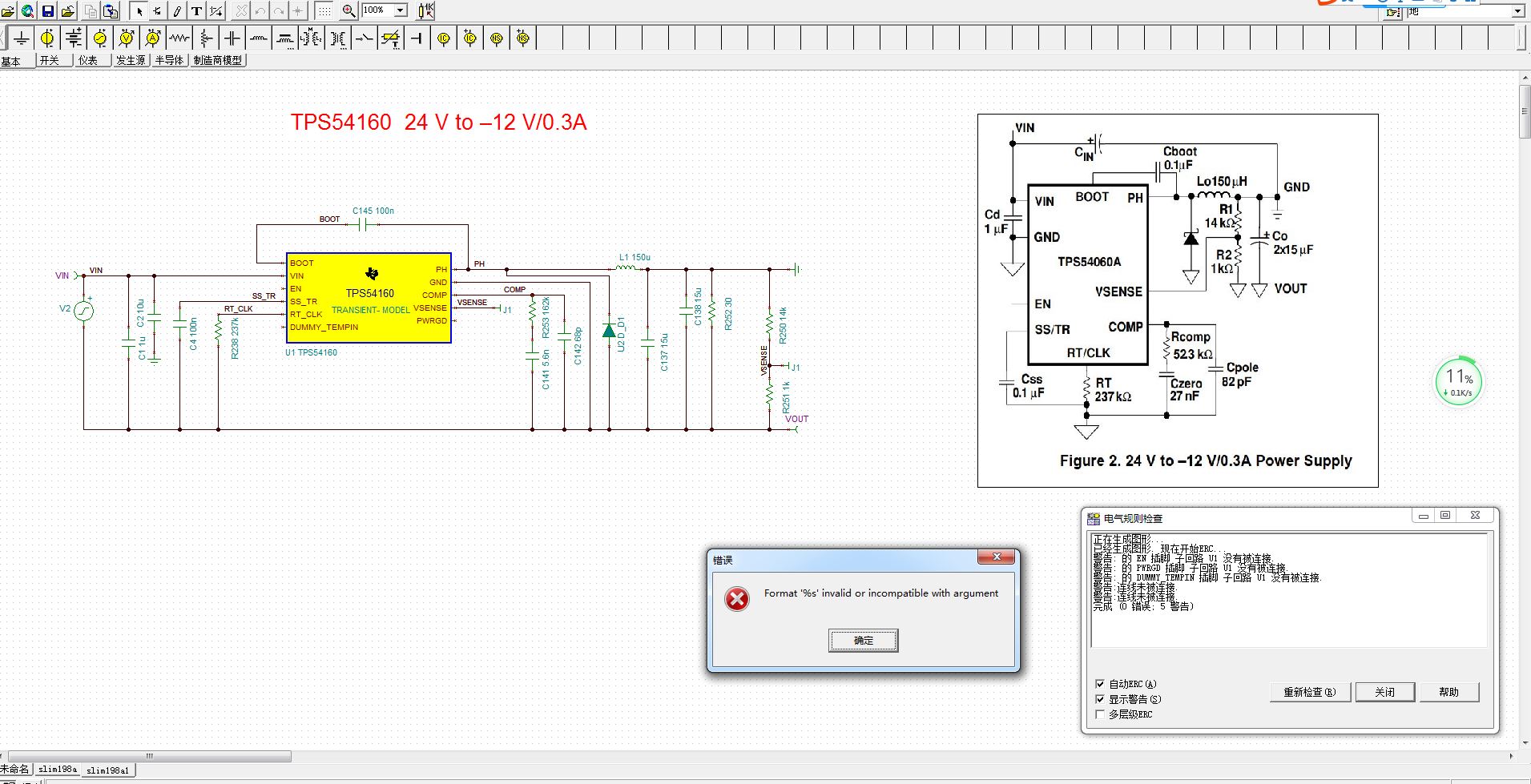
Task: Select the ground symbol tool
Action: tap(22, 38)
